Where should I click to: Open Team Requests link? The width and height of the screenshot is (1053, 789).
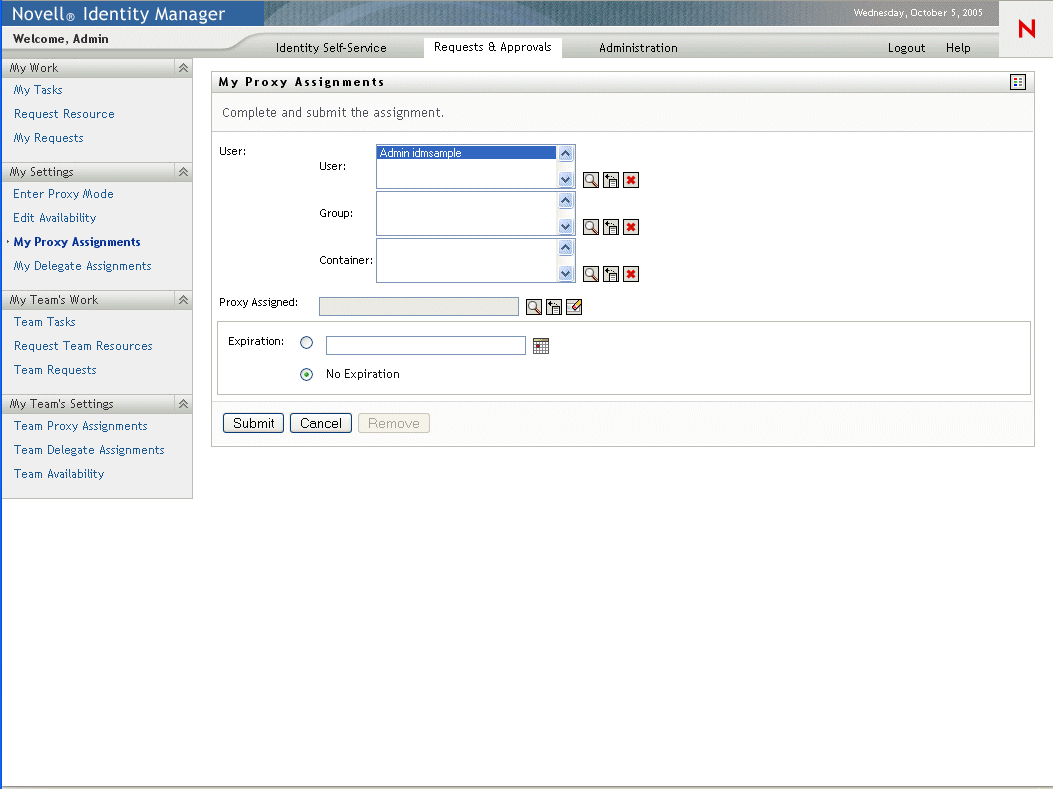point(55,370)
